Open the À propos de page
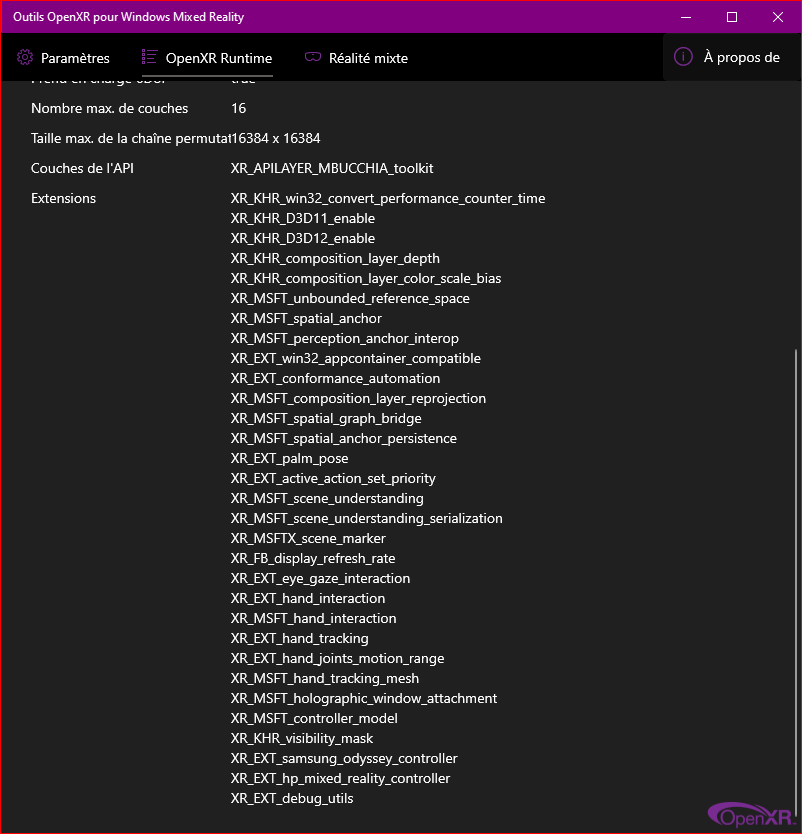Viewport: 802px width, 834px height. point(732,57)
